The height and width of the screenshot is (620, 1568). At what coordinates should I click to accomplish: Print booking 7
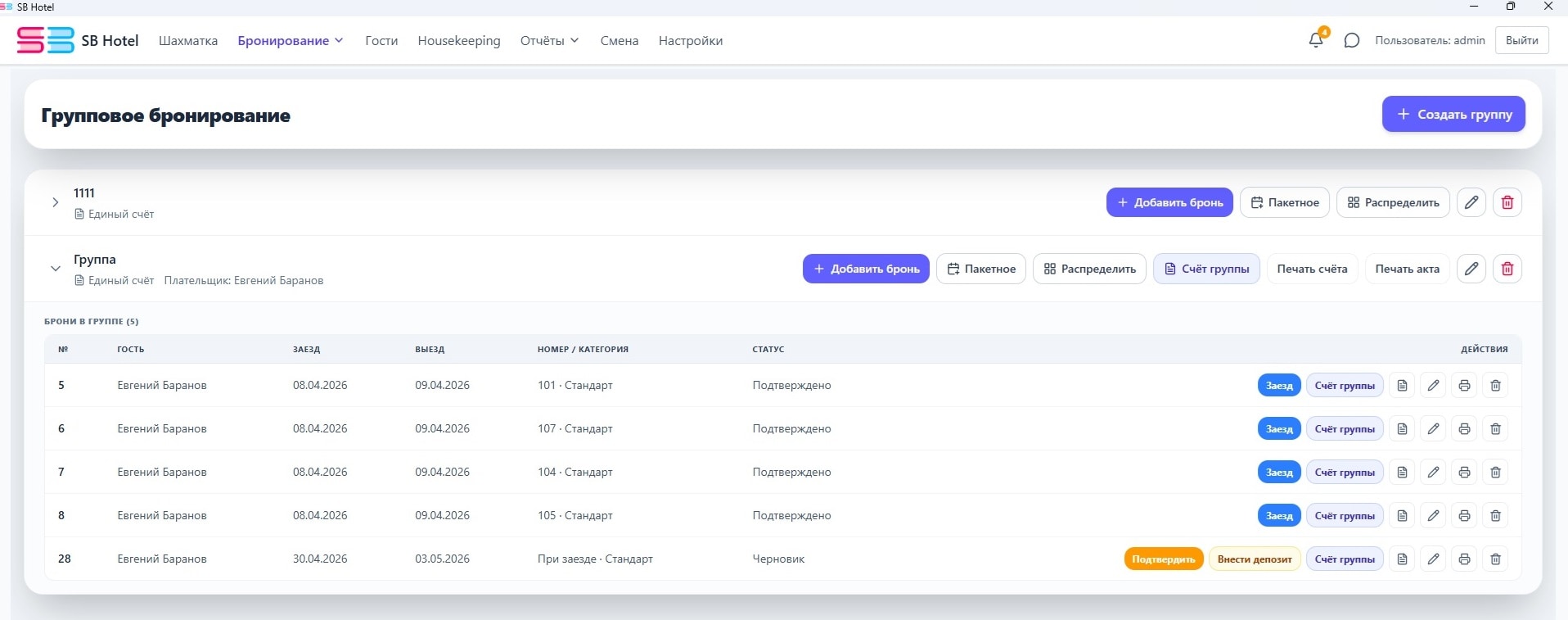(1464, 472)
